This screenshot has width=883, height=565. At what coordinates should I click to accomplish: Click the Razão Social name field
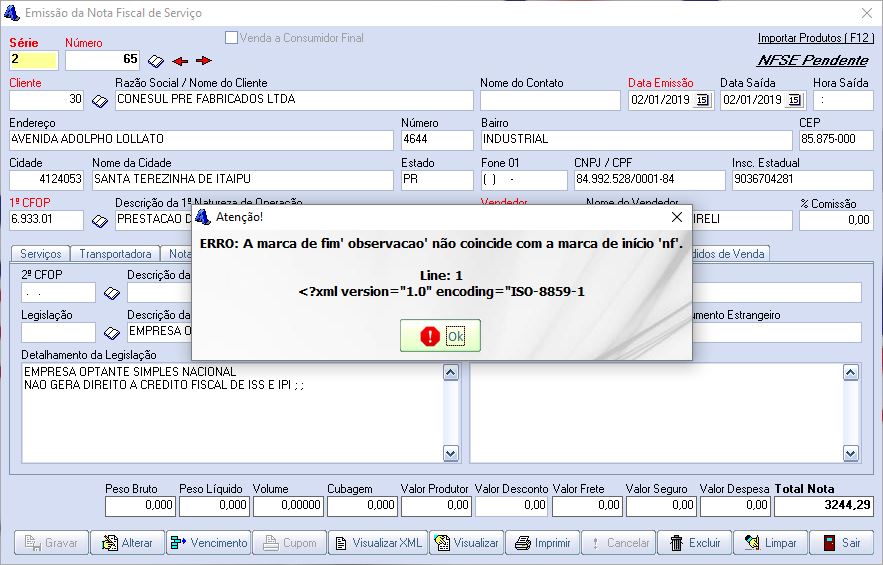293,100
